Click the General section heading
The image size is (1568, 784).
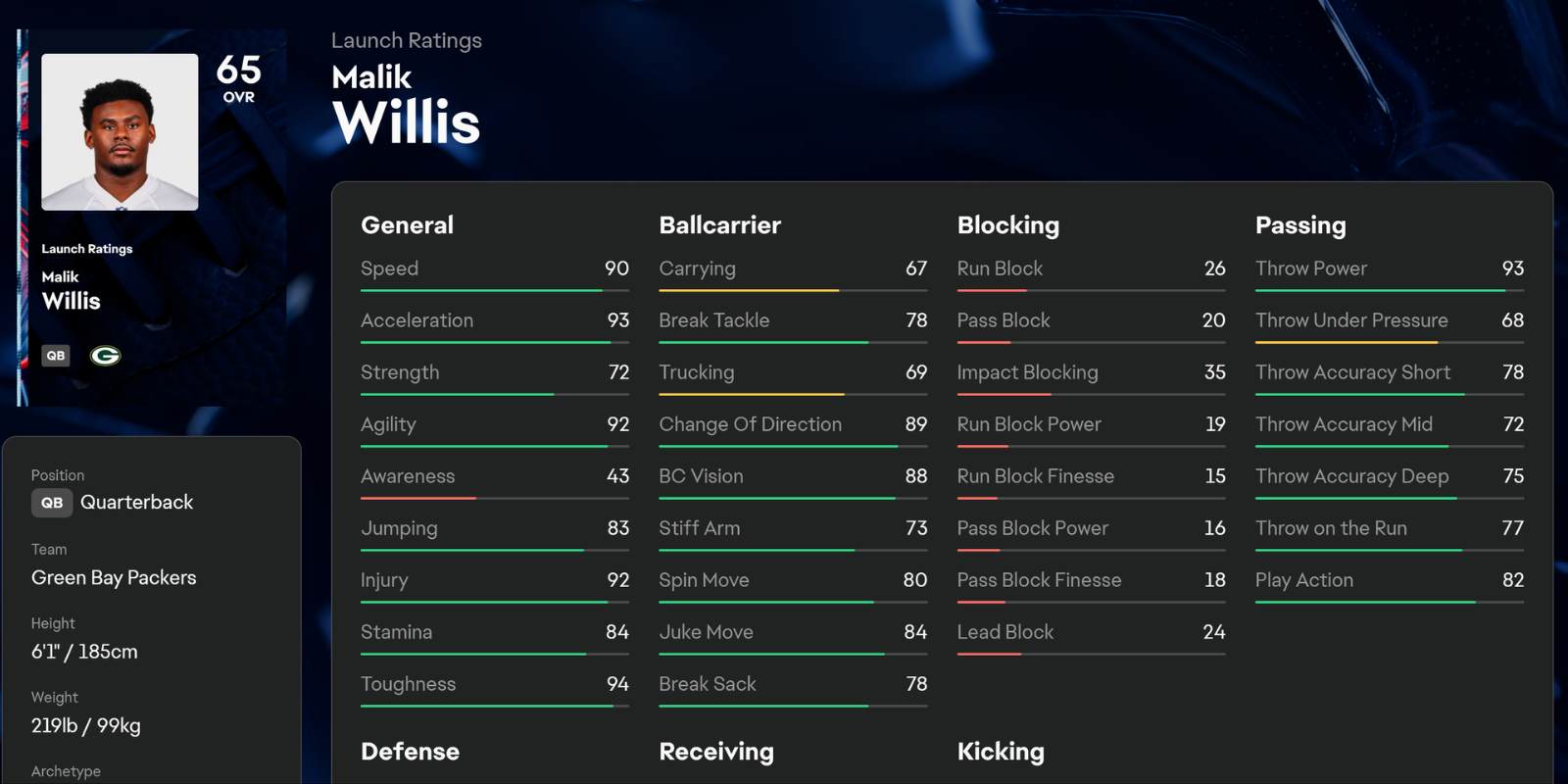coord(407,225)
